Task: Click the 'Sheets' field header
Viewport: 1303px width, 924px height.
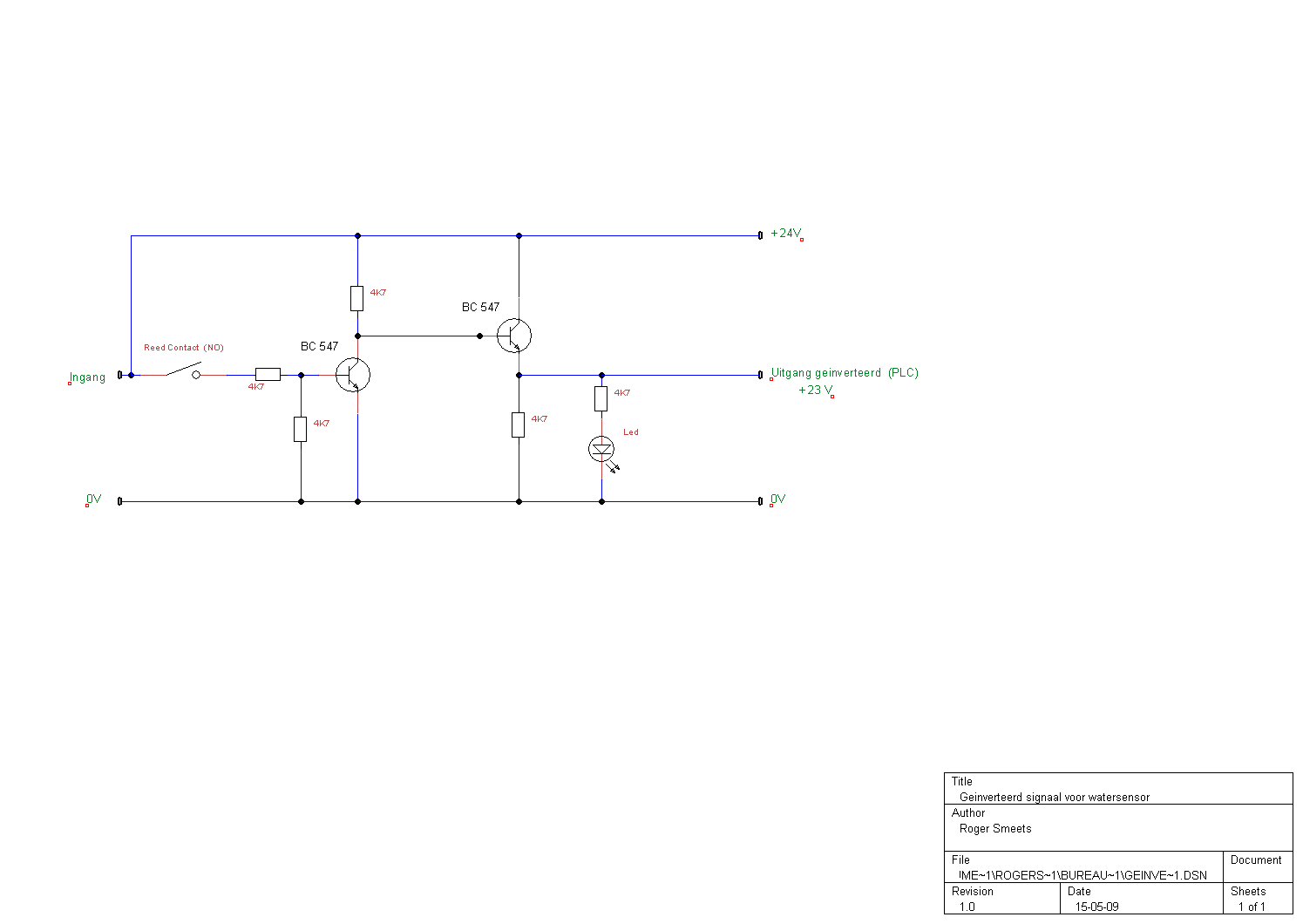Action: coord(1248,892)
